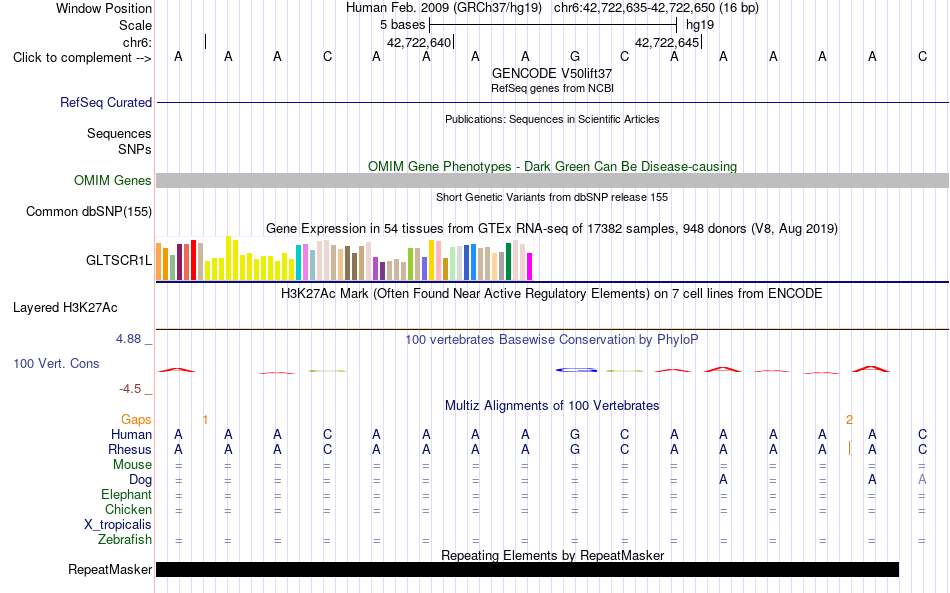Click the Dog alignment row label
950x593 pixels.
[x=140, y=480]
